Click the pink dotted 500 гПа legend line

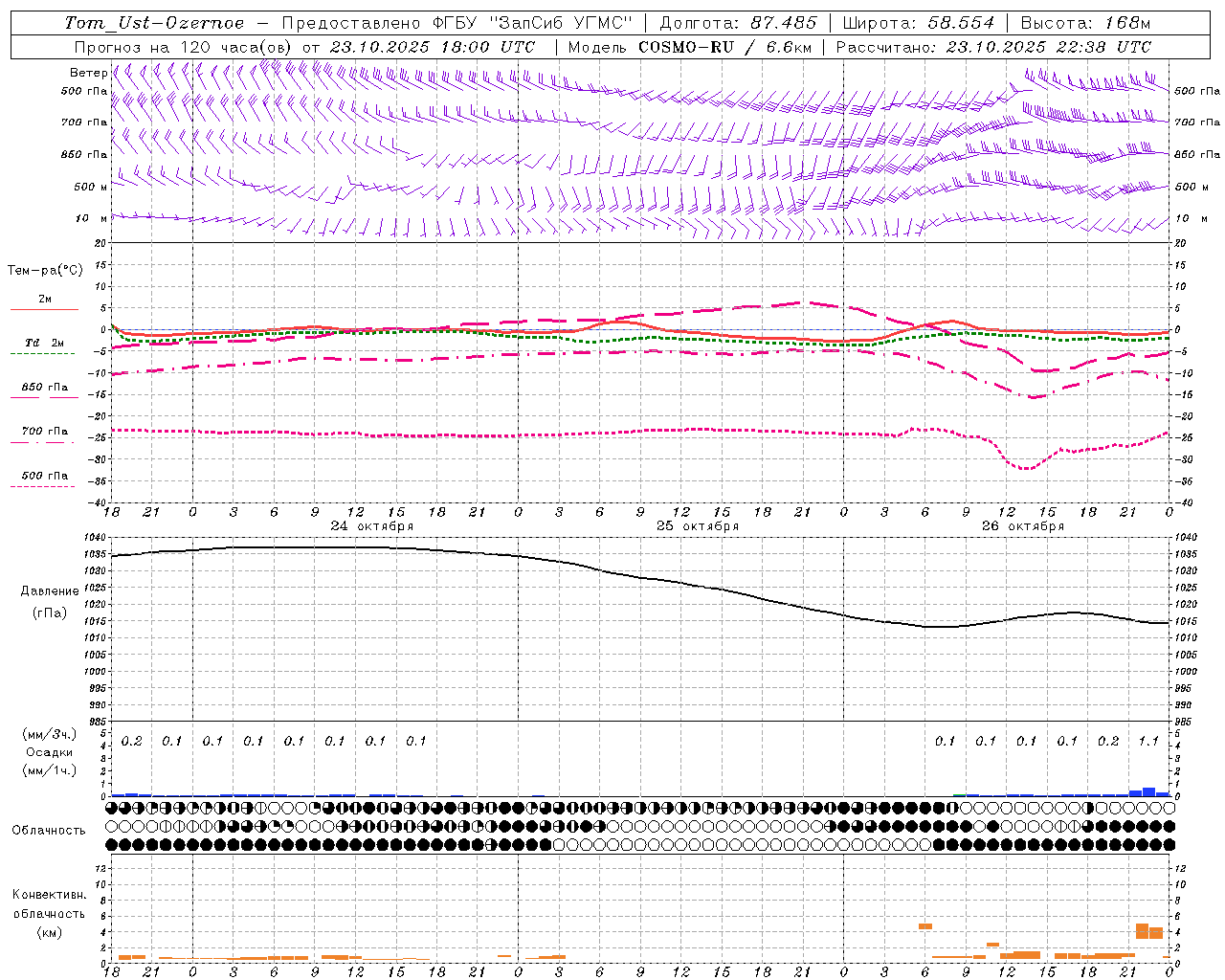coord(43,487)
